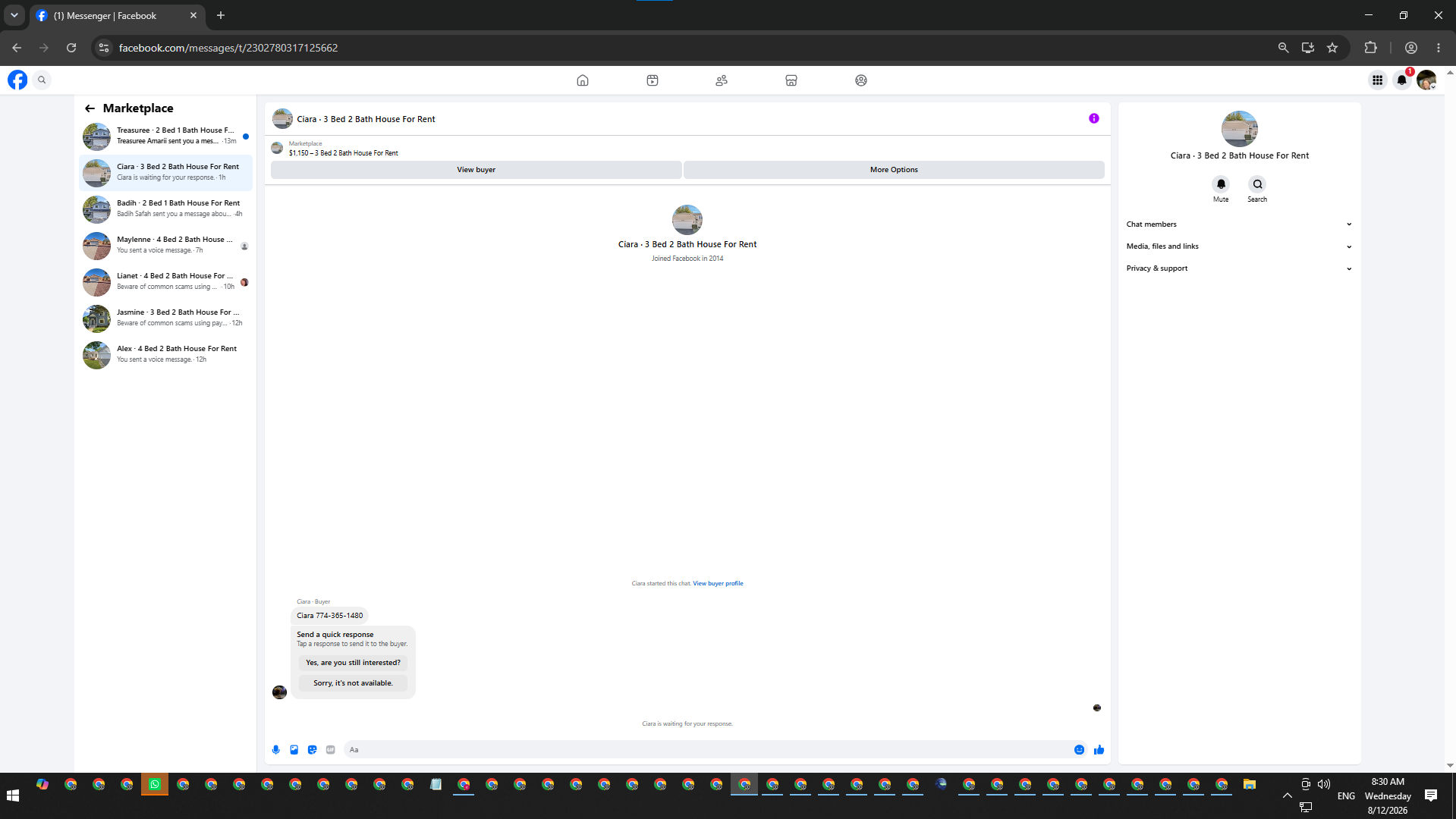Open File Explorer from the taskbar

coord(1250,785)
